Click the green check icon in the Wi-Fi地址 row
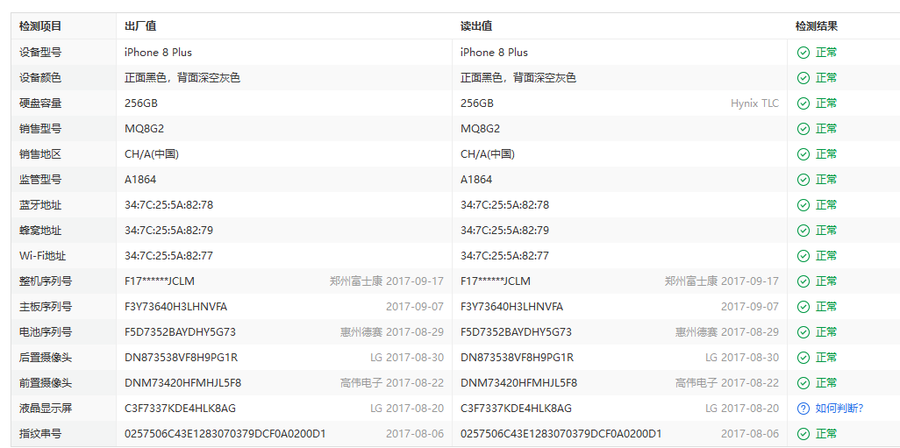Viewport: 900px width, 448px height. [803, 256]
